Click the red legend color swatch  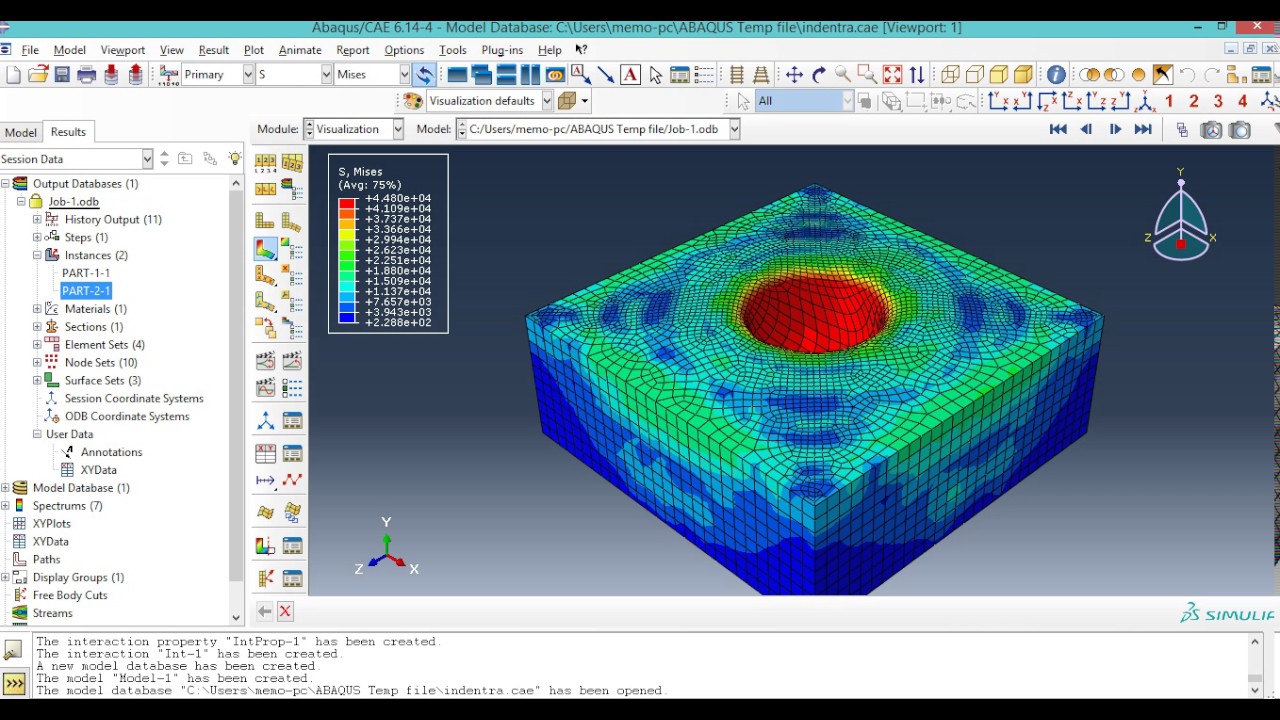point(347,204)
